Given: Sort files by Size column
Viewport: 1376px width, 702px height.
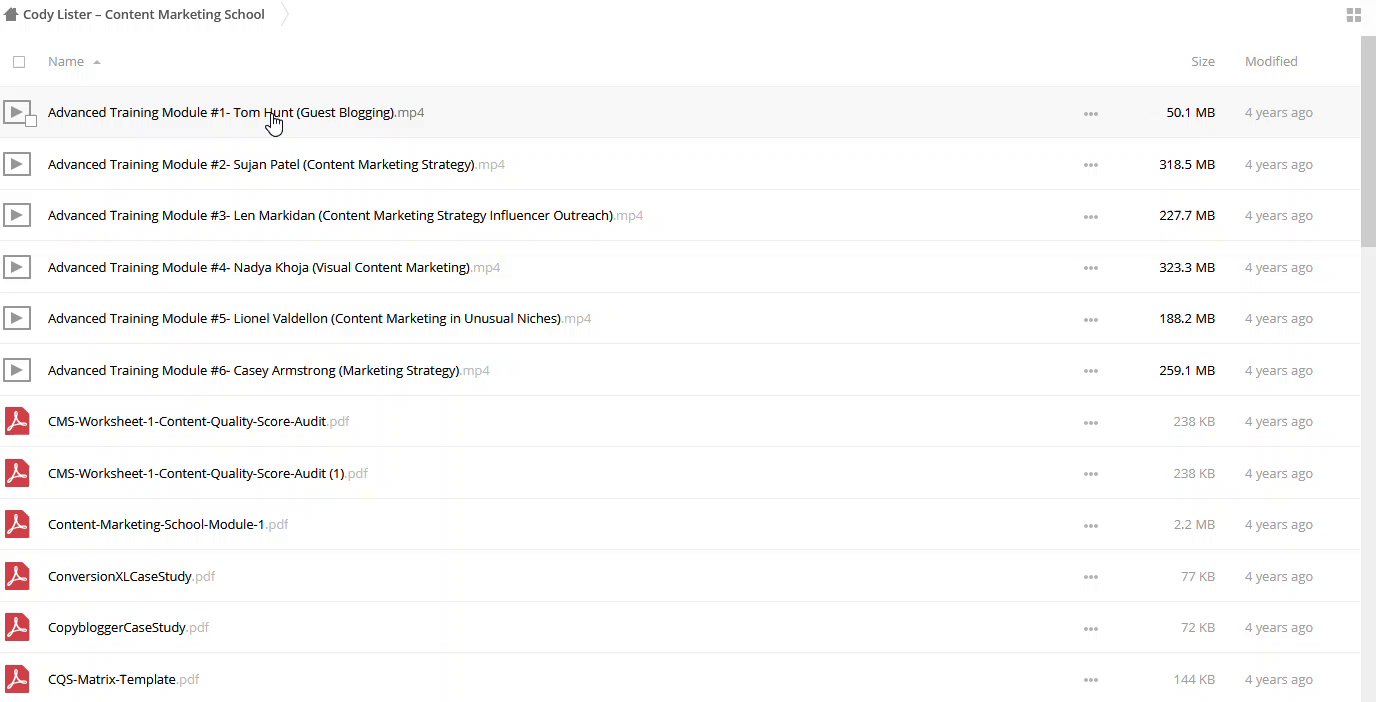Looking at the screenshot, I should (1202, 62).
